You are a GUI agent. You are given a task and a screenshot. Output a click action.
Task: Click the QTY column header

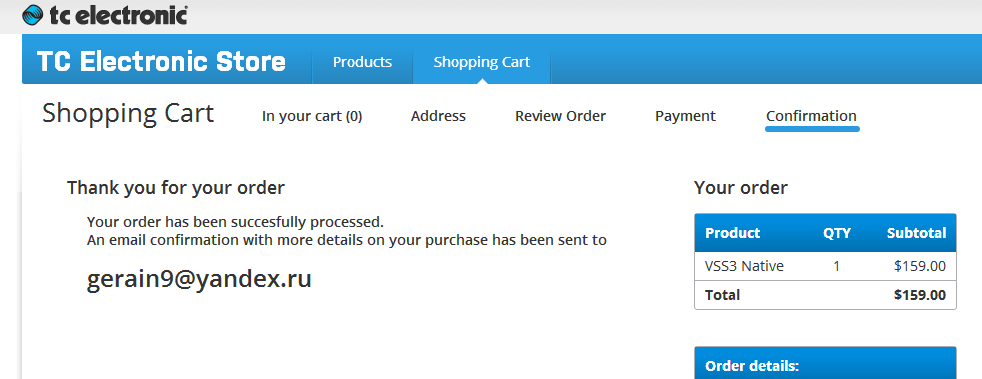point(837,233)
